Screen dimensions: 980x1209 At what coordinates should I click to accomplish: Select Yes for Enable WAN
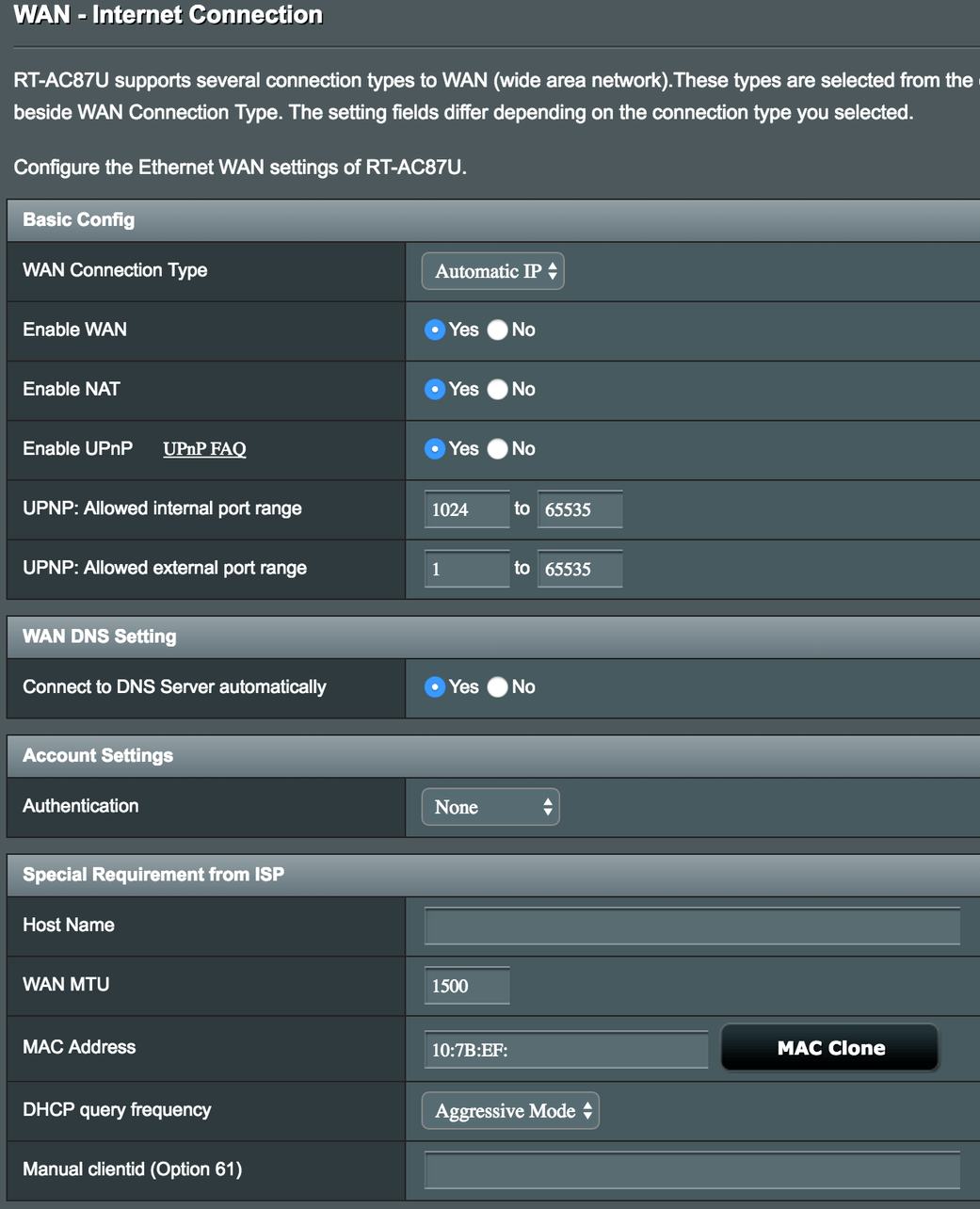(435, 330)
